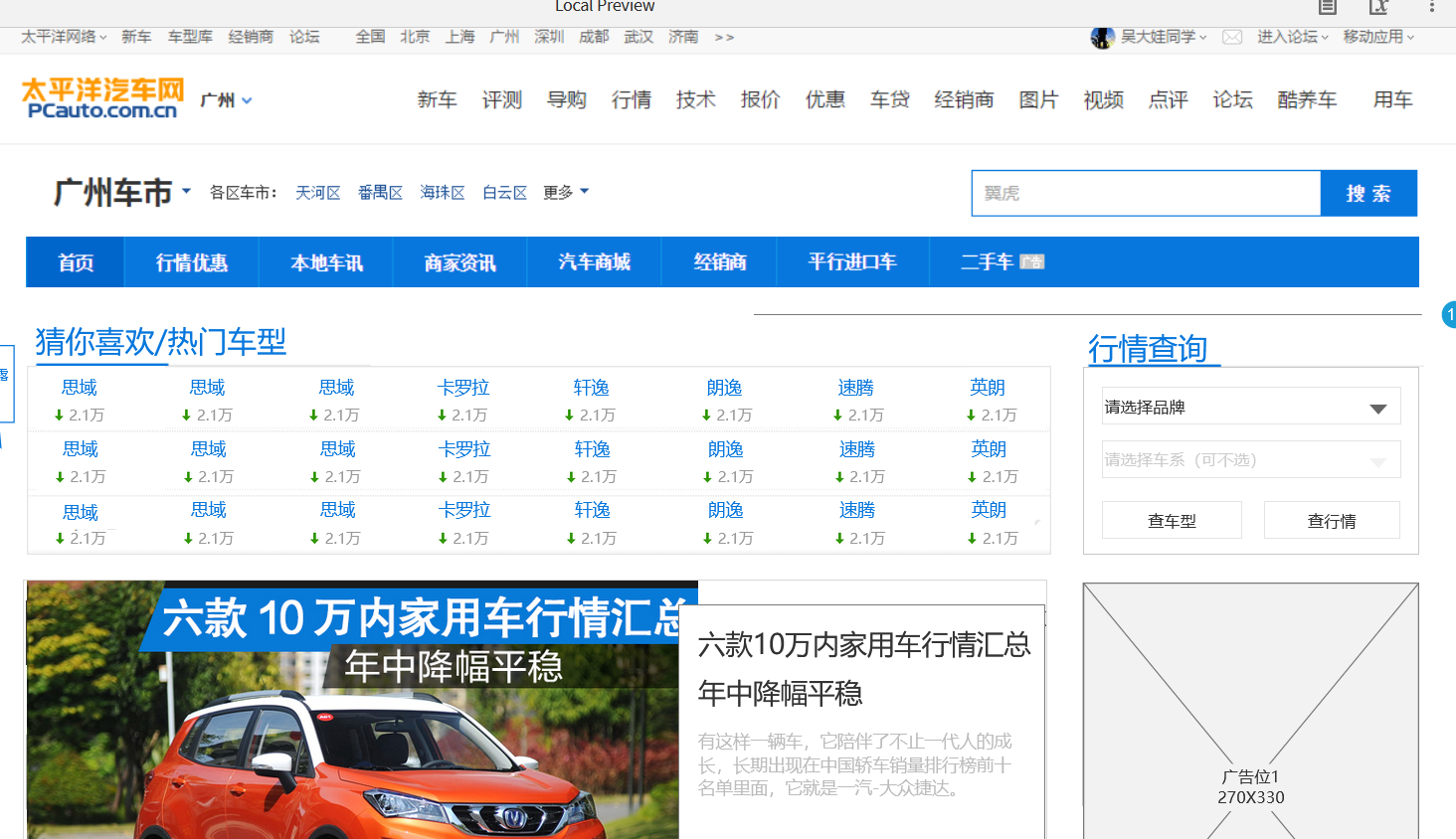This screenshot has height=839, width=1456.
Task: Open 图片 in the main menu
Action: [1039, 99]
